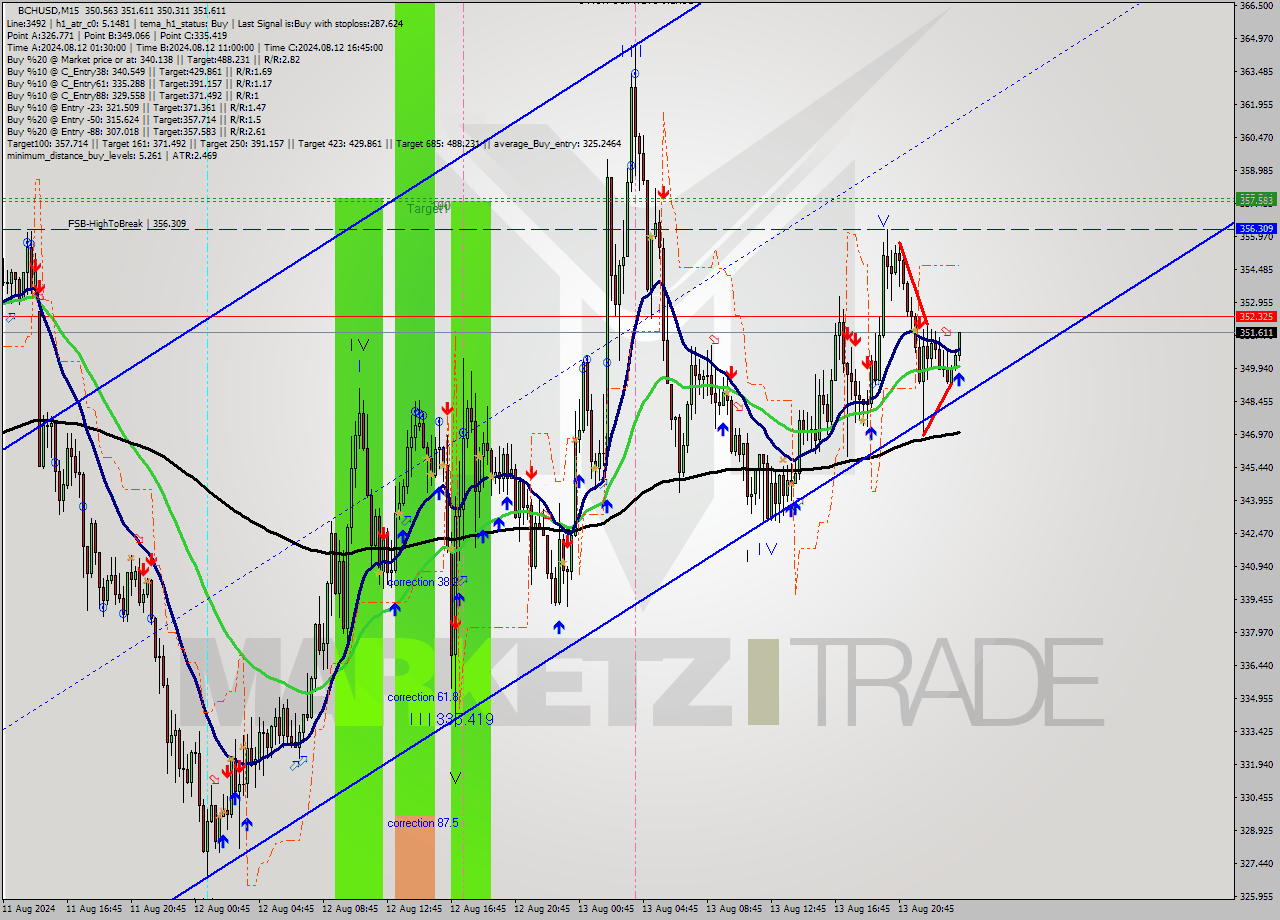
Task: Click the '12 Aug 00:45' time axis label
Action: coord(222,910)
